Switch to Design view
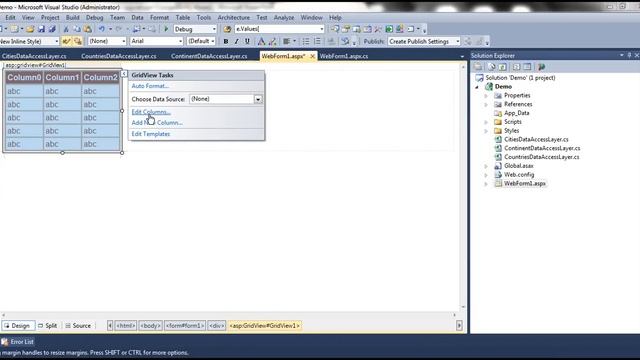 [18, 326]
